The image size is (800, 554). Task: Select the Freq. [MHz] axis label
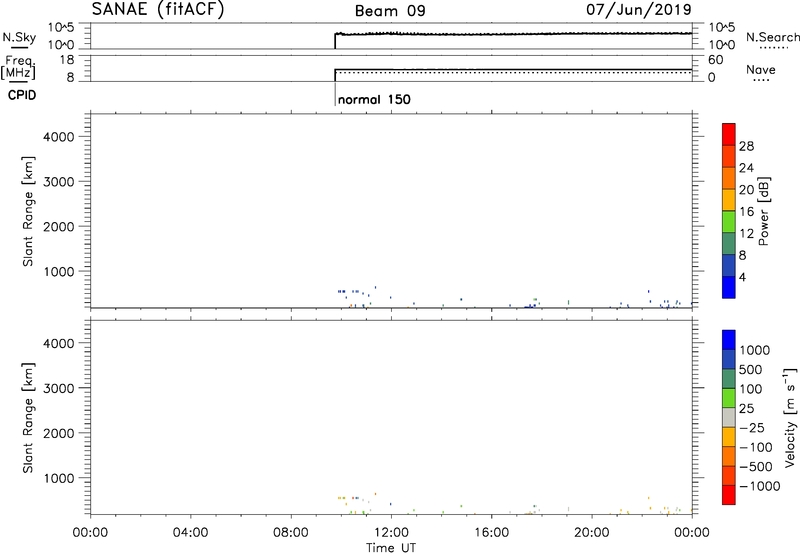pos(18,67)
